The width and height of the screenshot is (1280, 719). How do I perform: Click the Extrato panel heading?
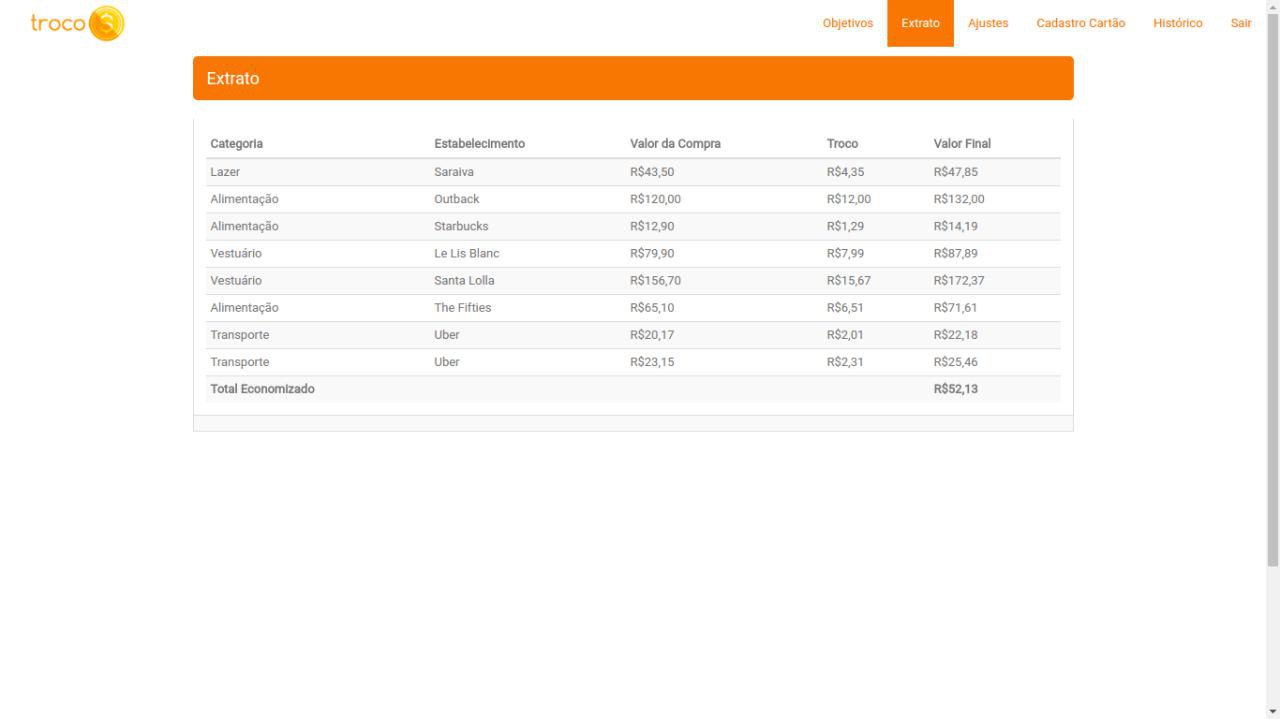click(x=633, y=78)
